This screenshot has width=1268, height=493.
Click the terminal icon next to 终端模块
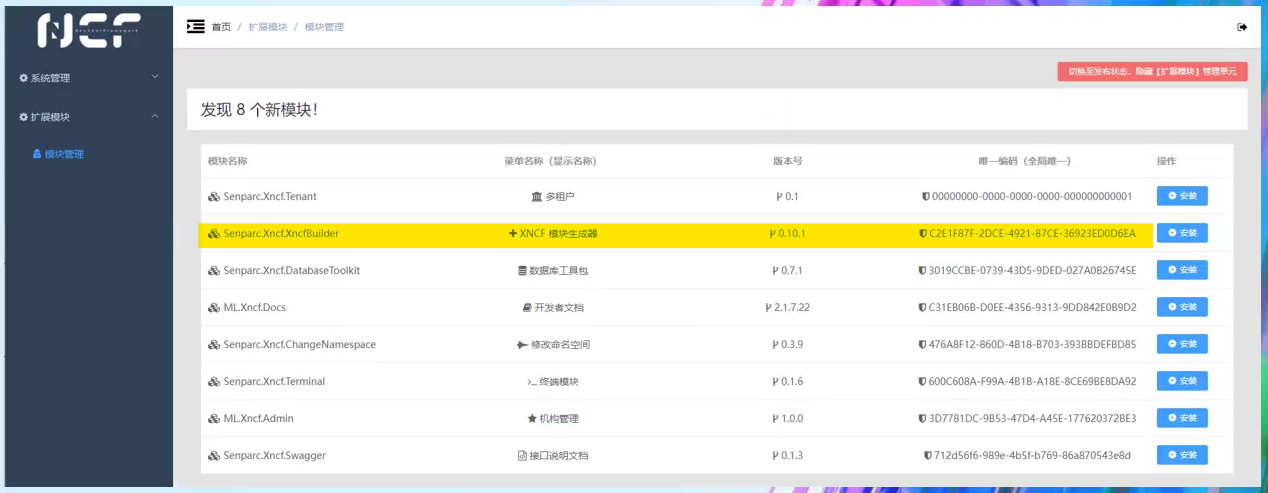tap(532, 382)
